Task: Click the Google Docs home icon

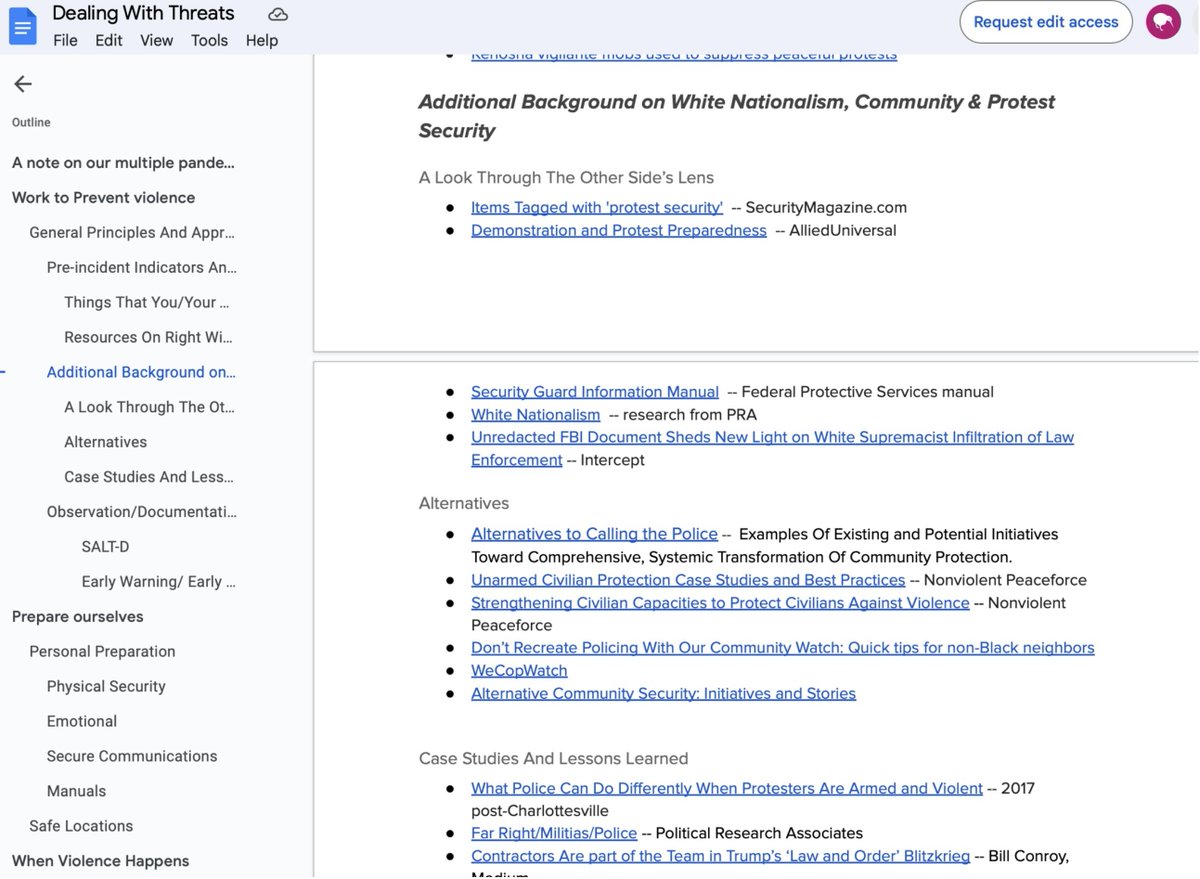Action: pyautogui.click(x=22, y=26)
